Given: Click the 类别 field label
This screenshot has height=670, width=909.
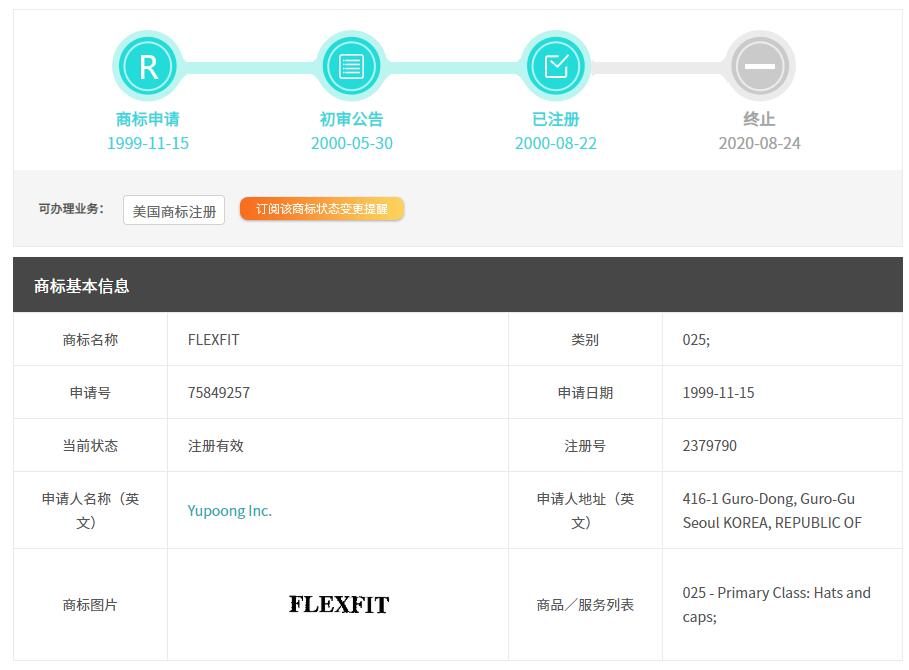Looking at the screenshot, I should [x=585, y=340].
